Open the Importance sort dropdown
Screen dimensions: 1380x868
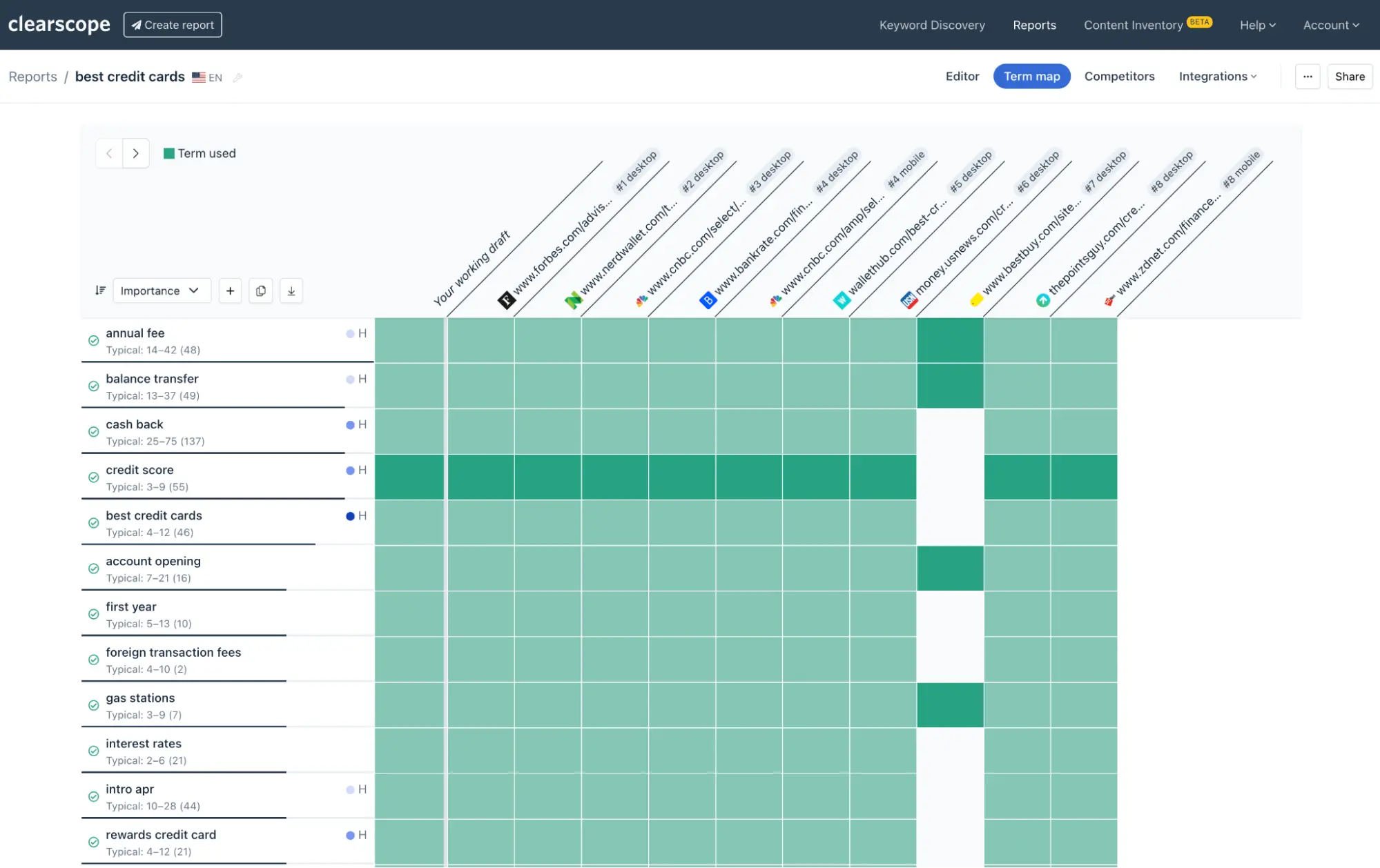(x=160, y=291)
